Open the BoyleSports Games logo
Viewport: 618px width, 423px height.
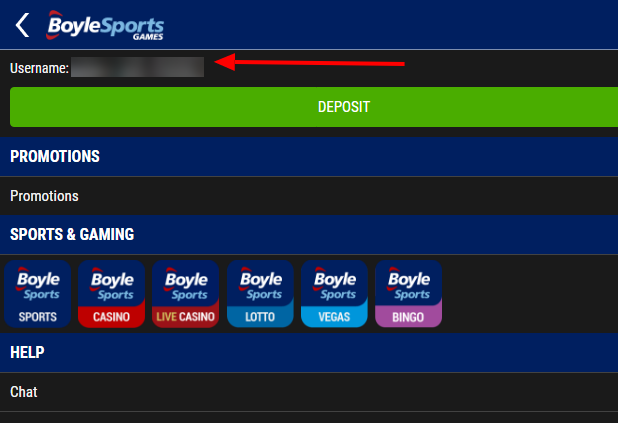pos(105,26)
